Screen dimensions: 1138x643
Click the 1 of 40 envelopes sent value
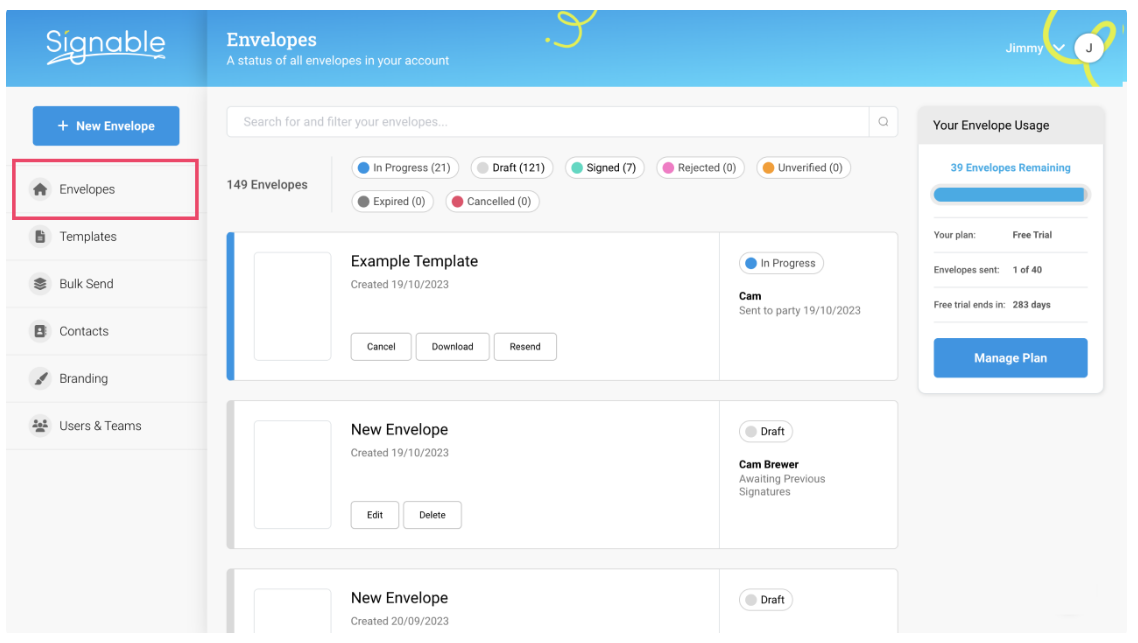pos(1027,270)
